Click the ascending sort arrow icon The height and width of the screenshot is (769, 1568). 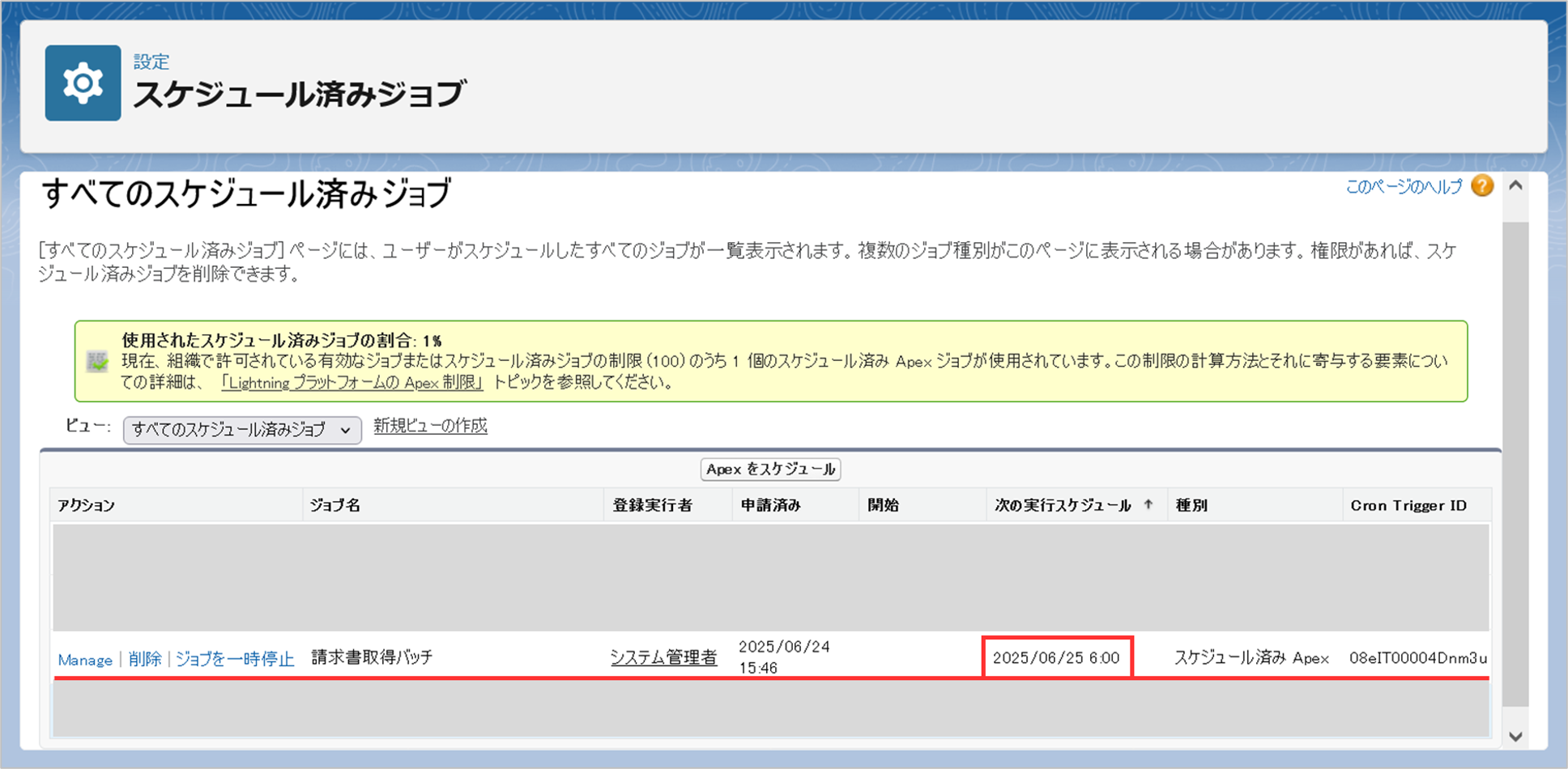1148,504
